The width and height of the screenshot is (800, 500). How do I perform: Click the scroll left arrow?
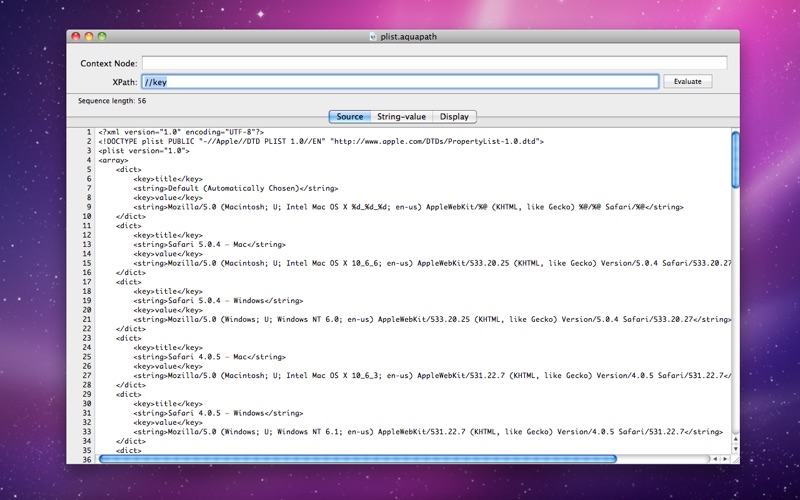pyautogui.click(x=715, y=459)
